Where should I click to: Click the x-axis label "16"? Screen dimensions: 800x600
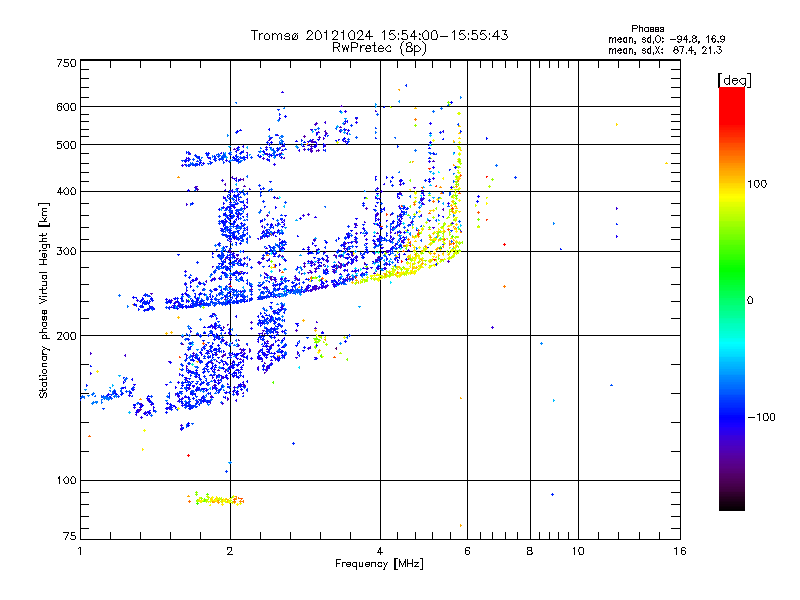[680, 551]
